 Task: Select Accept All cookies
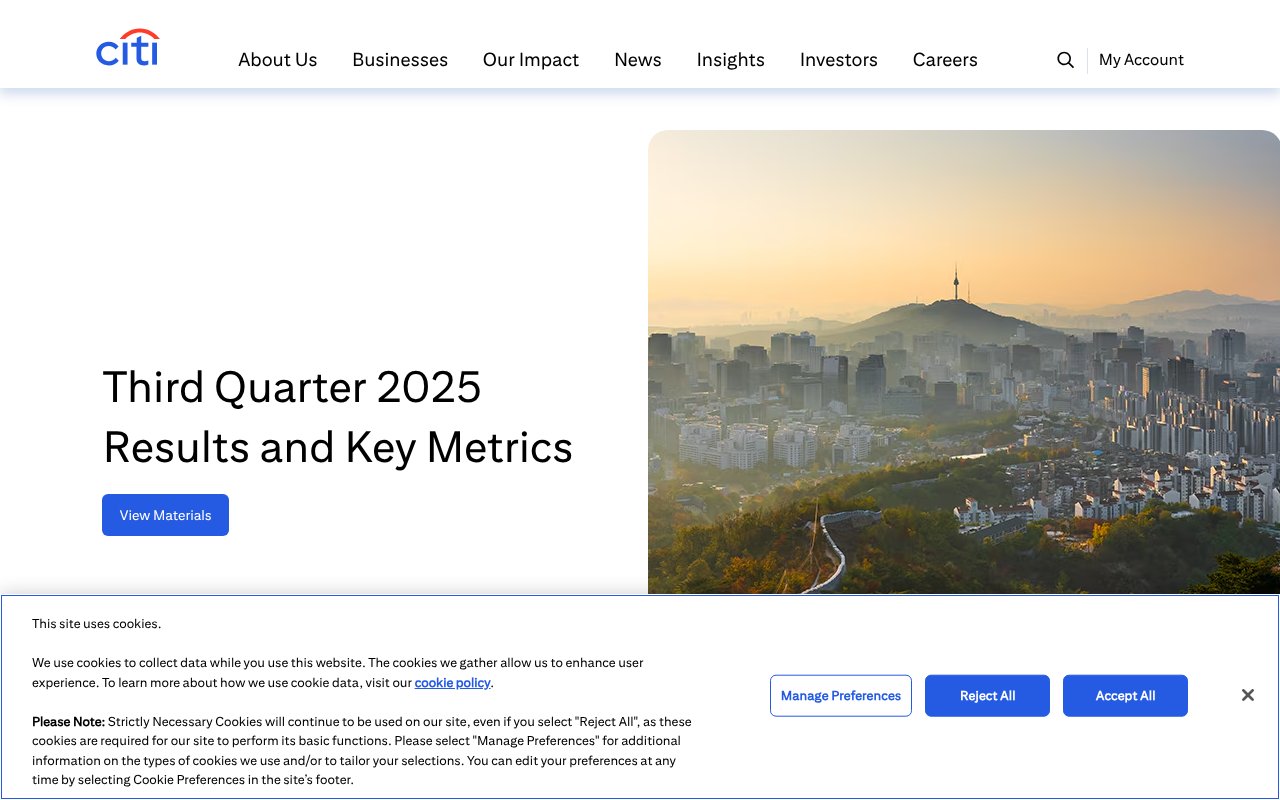pyautogui.click(x=1125, y=695)
